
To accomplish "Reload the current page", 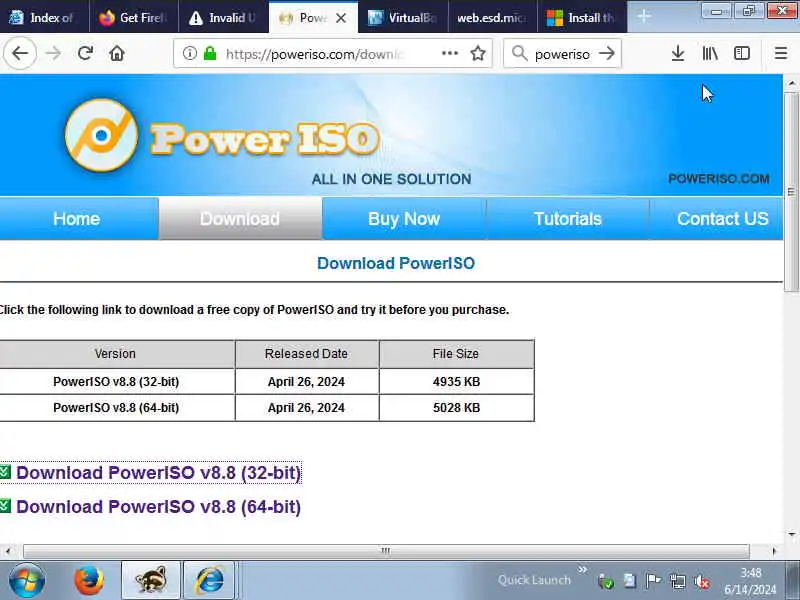I will click(85, 53).
